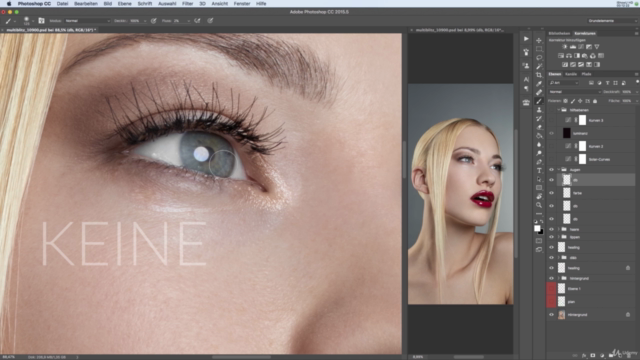Hide the farbe layer

coord(551,193)
